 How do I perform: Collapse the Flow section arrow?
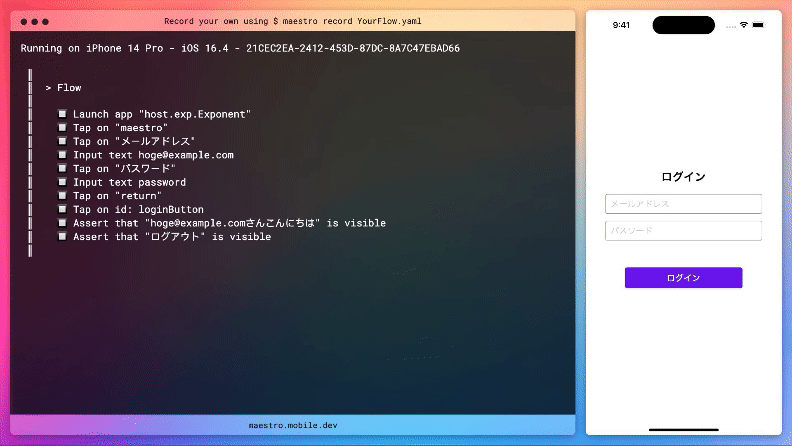click(48, 88)
